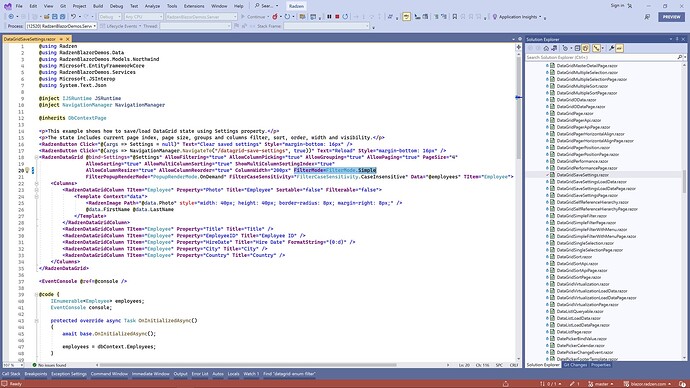Click the Continue debugging button
690x388 pixels.
[x=253, y=17]
